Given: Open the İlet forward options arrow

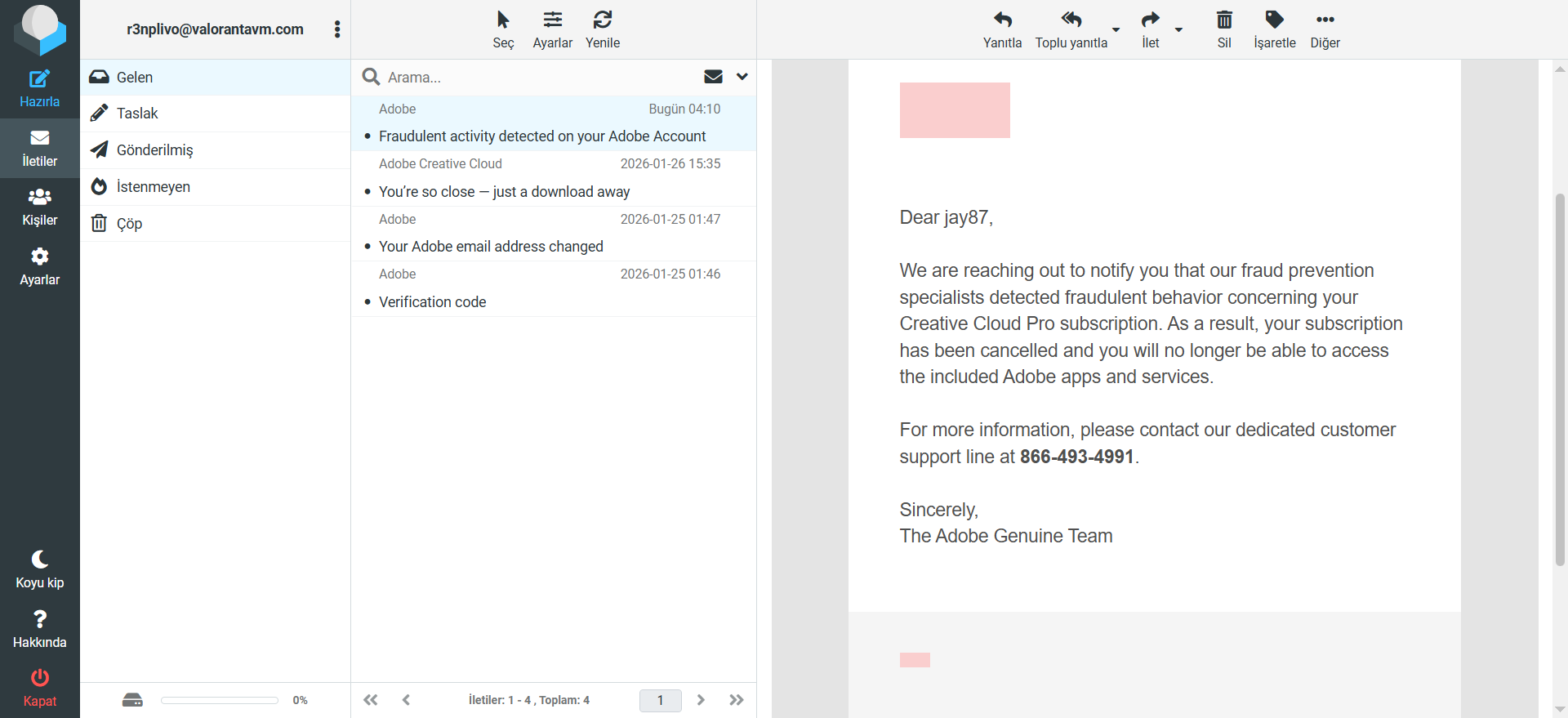Looking at the screenshot, I should click(x=1178, y=29).
